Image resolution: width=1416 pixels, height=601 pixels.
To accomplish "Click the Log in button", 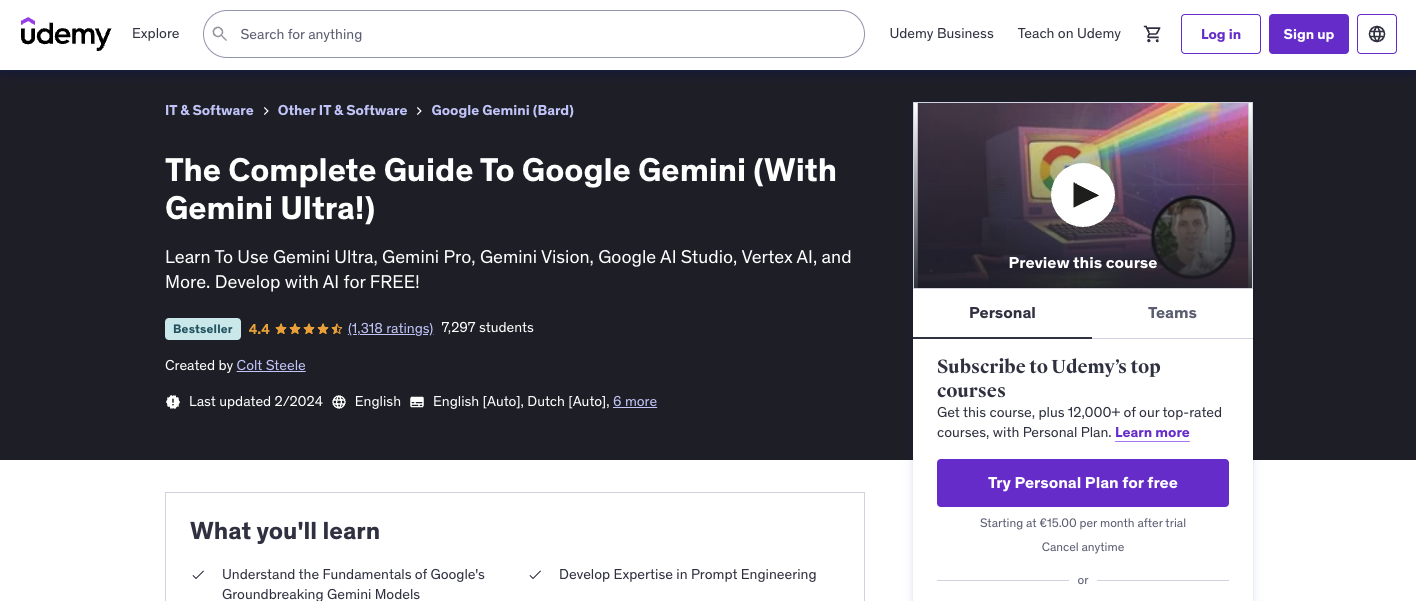I will pos(1220,33).
